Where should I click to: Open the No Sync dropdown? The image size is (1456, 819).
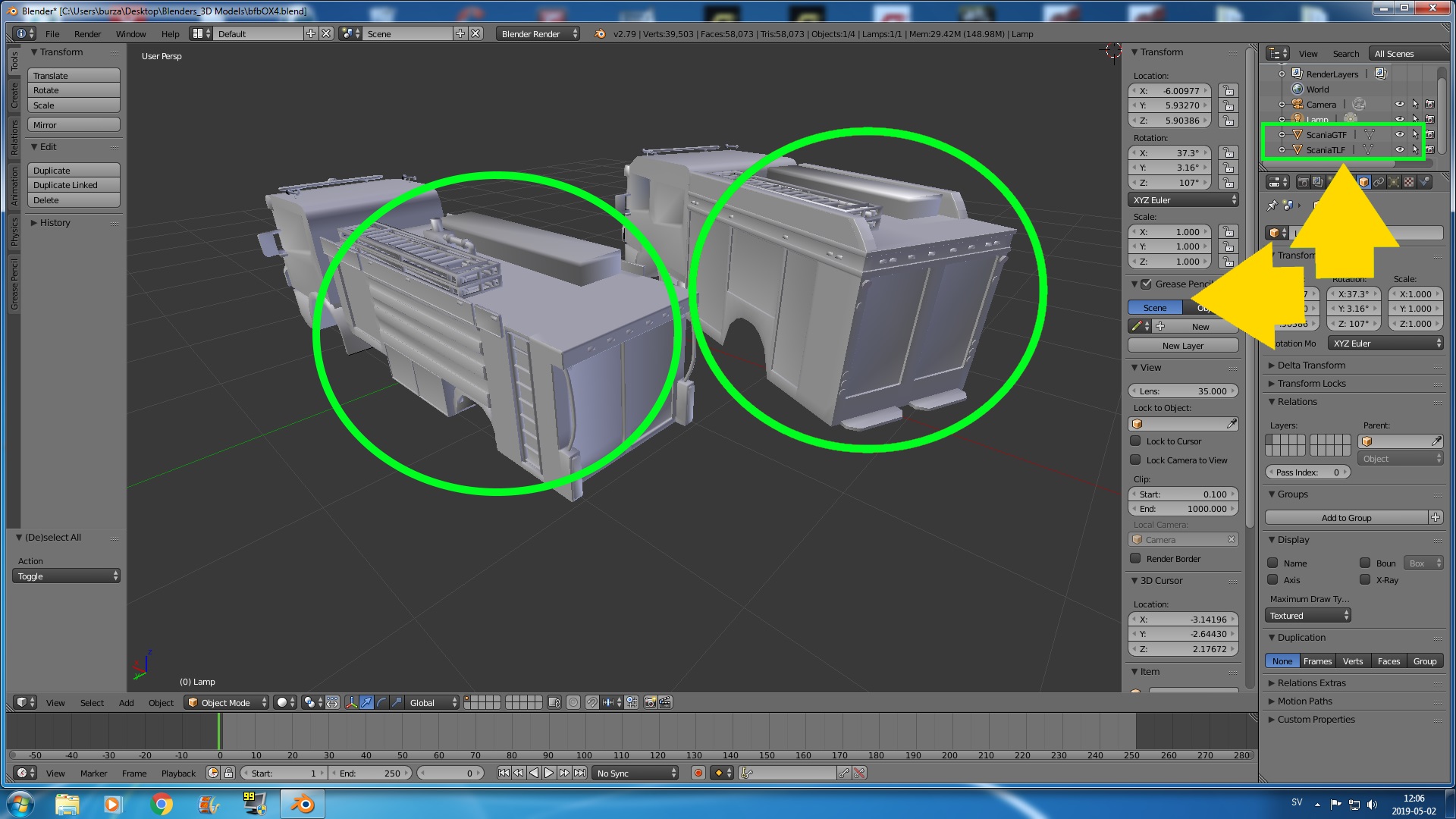point(635,773)
